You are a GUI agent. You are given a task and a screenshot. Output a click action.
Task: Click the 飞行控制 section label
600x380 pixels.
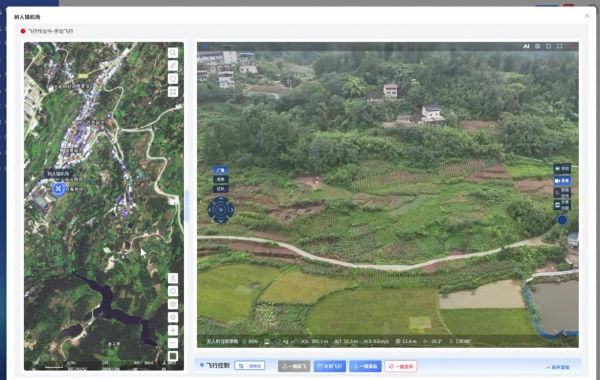[218, 365]
